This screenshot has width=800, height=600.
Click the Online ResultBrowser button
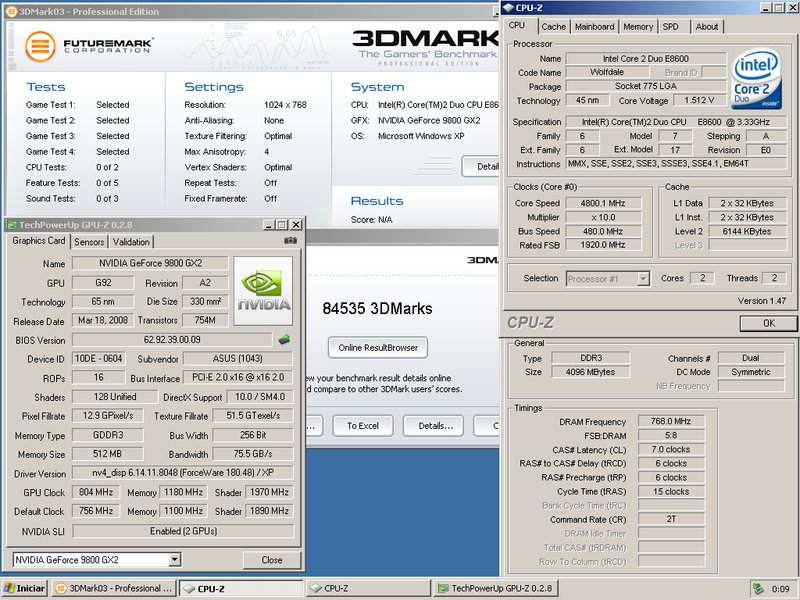(x=378, y=347)
